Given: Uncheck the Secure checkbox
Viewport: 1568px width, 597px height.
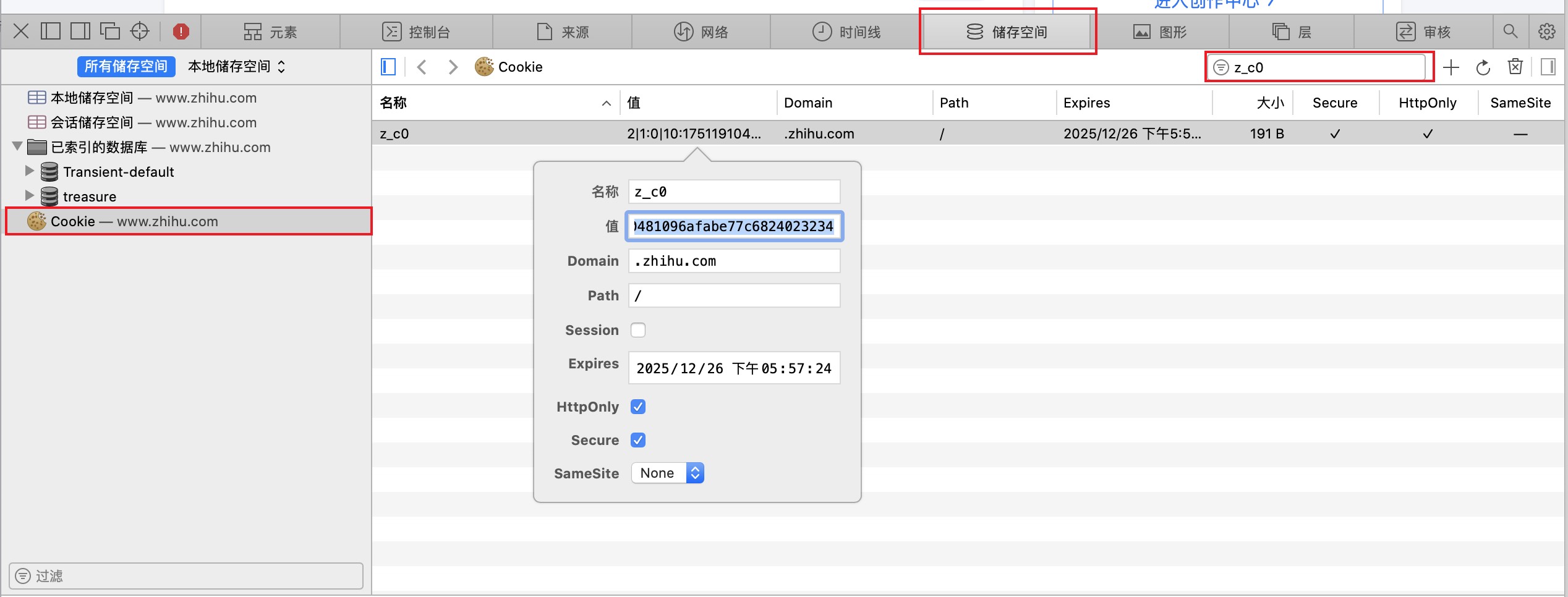Looking at the screenshot, I should coord(638,440).
